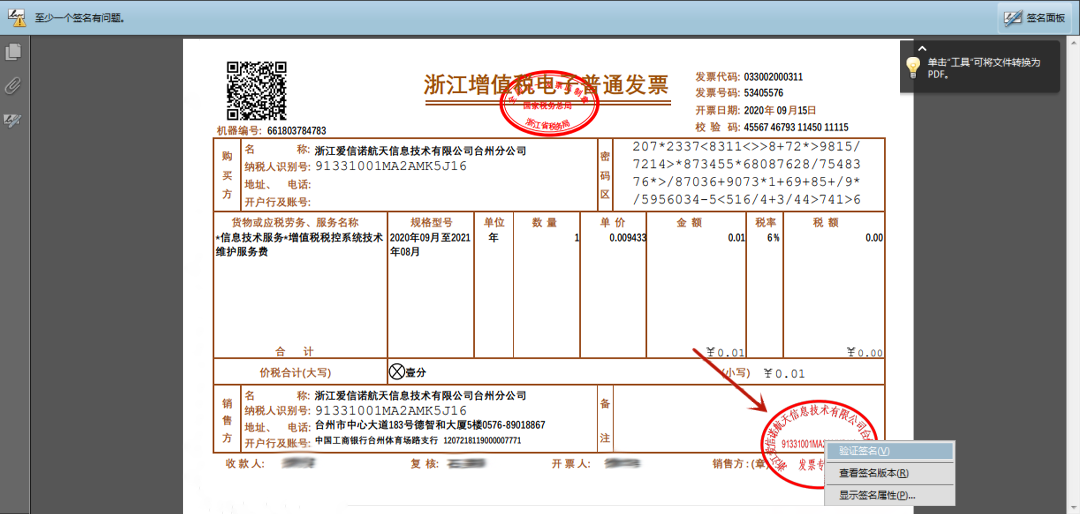1080x514 pixels.
Task: Click the issue date 2020年09月15日
Action: pos(780,110)
